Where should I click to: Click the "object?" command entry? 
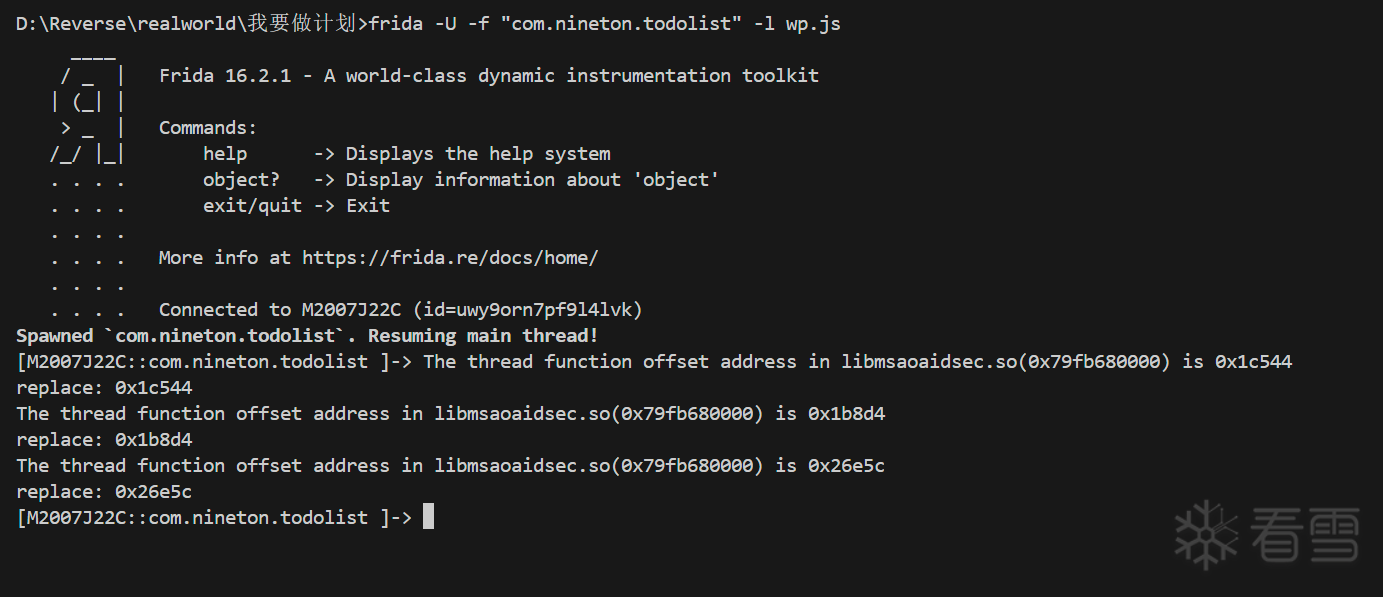click(241, 180)
